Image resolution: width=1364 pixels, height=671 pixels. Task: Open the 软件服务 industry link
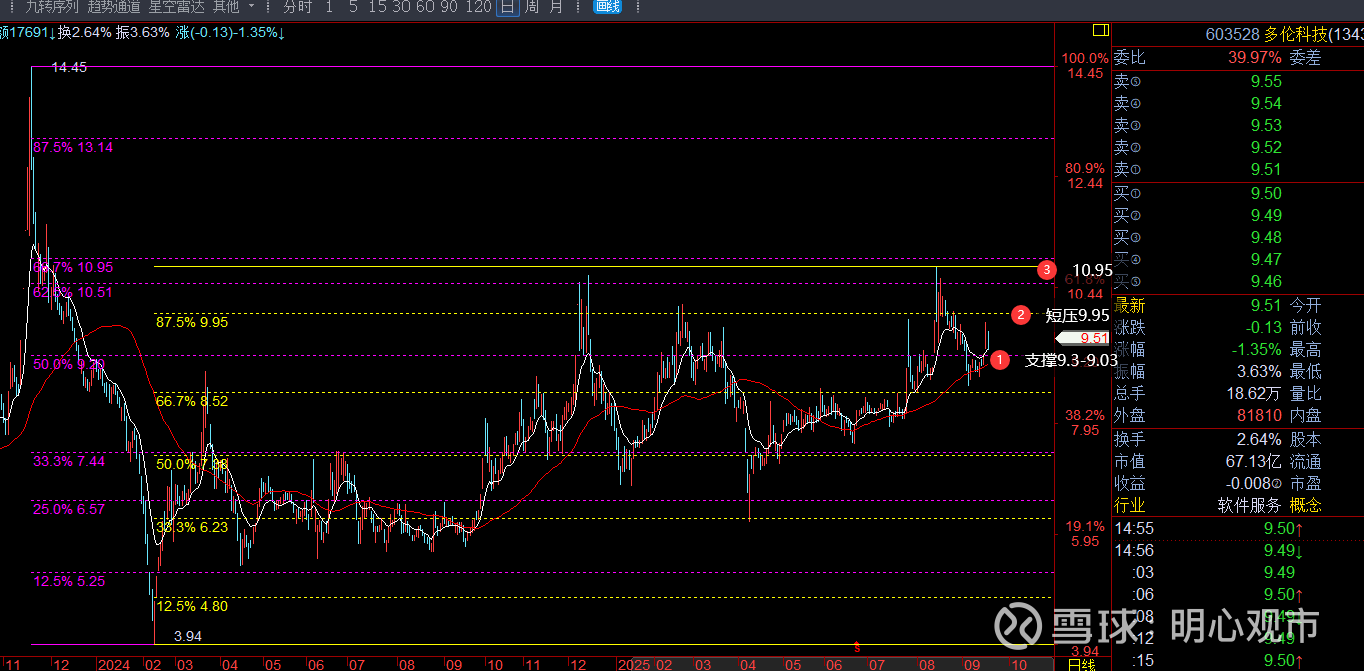[1250, 506]
